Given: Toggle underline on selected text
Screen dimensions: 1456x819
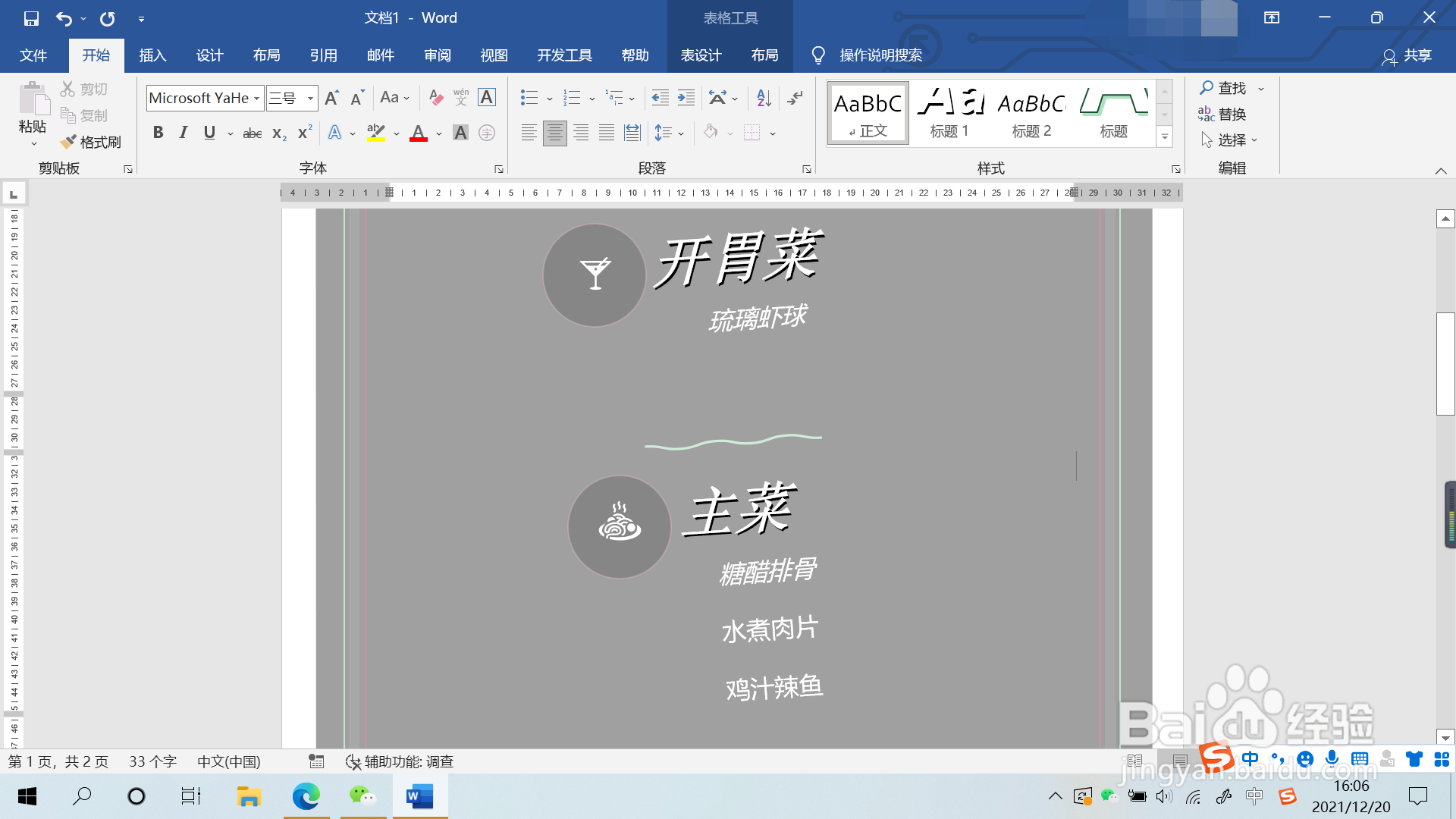Looking at the screenshot, I should tap(209, 133).
